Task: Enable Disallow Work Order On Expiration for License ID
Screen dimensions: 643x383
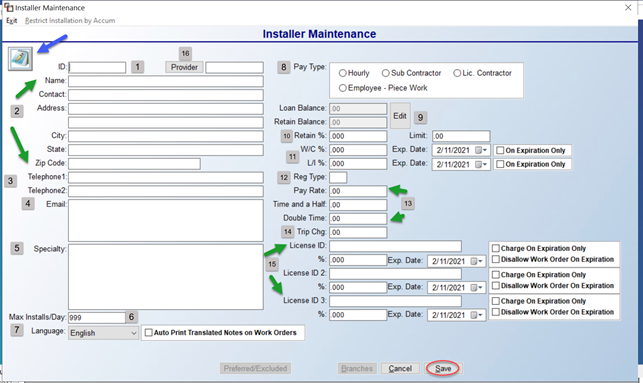Action: coord(495,259)
